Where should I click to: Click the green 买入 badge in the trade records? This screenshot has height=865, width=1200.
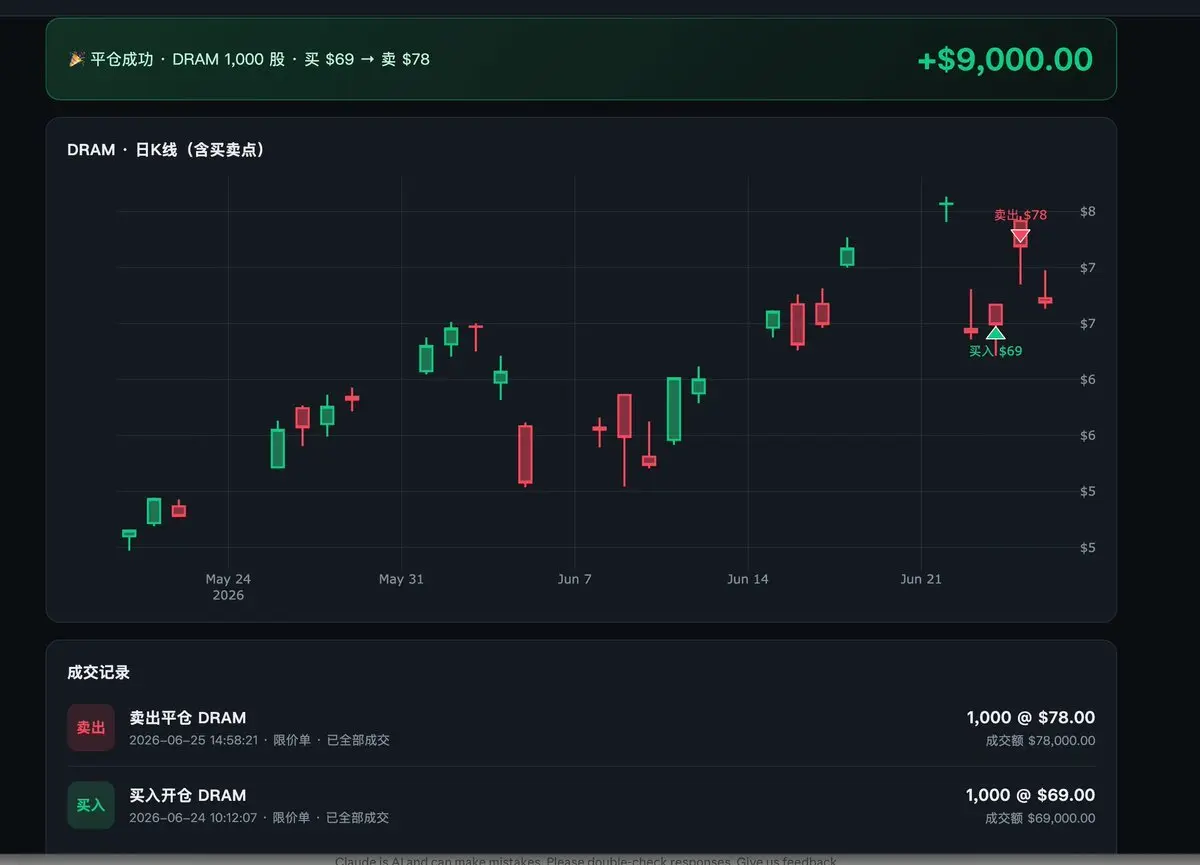coord(91,805)
